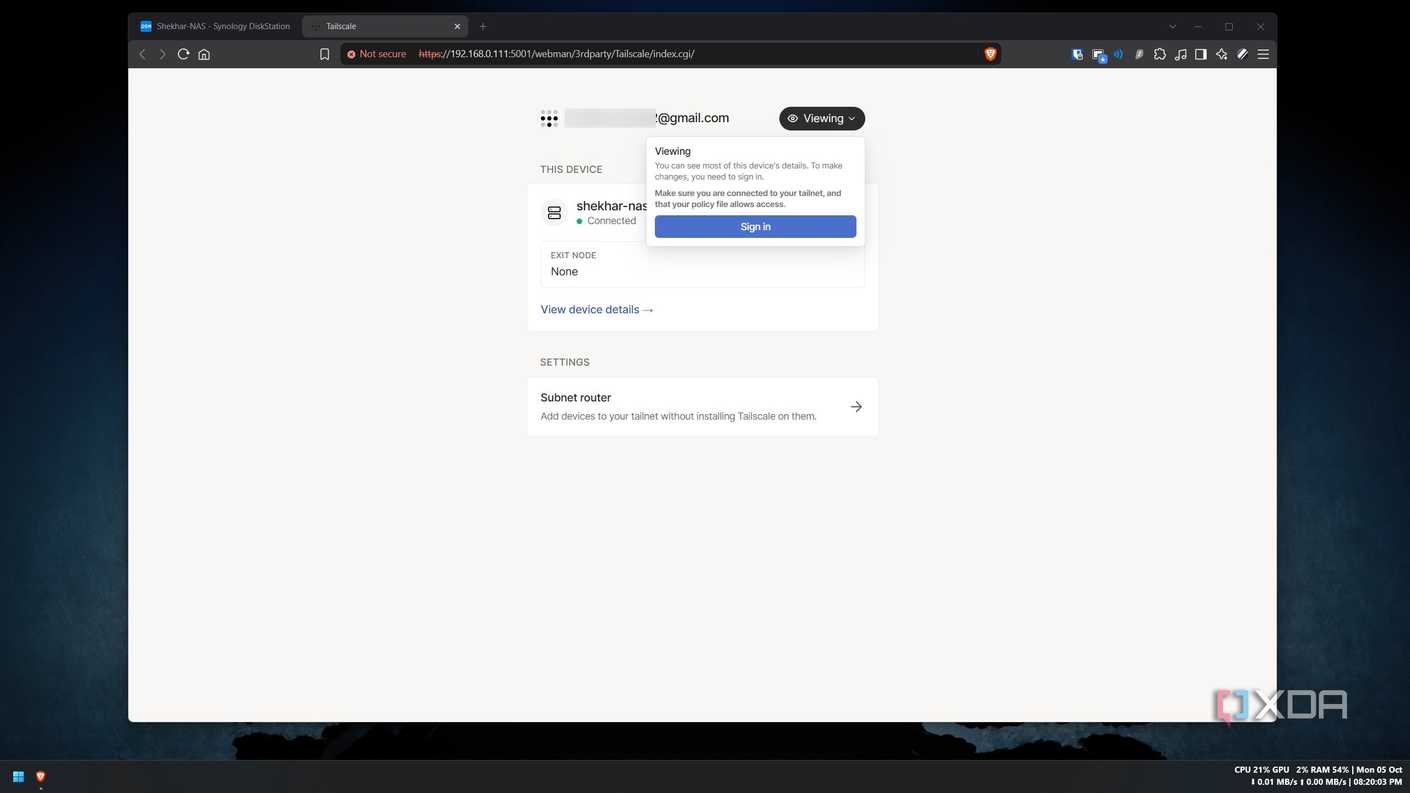
Task: Open the tab search chevron in title bar
Action: coord(1172,26)
